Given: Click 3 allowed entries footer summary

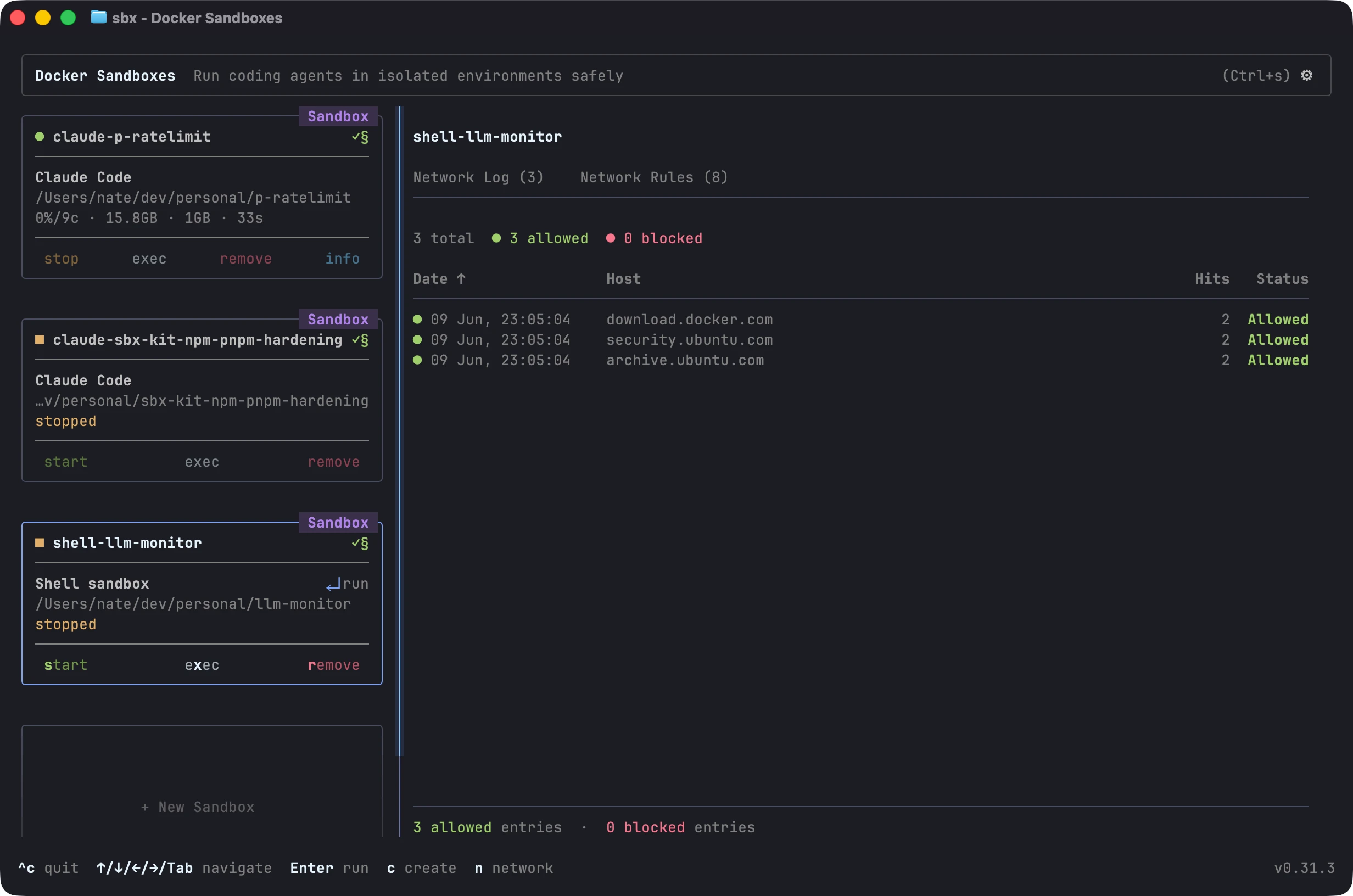Looking at the screenshot, I should tap(488, 827).
